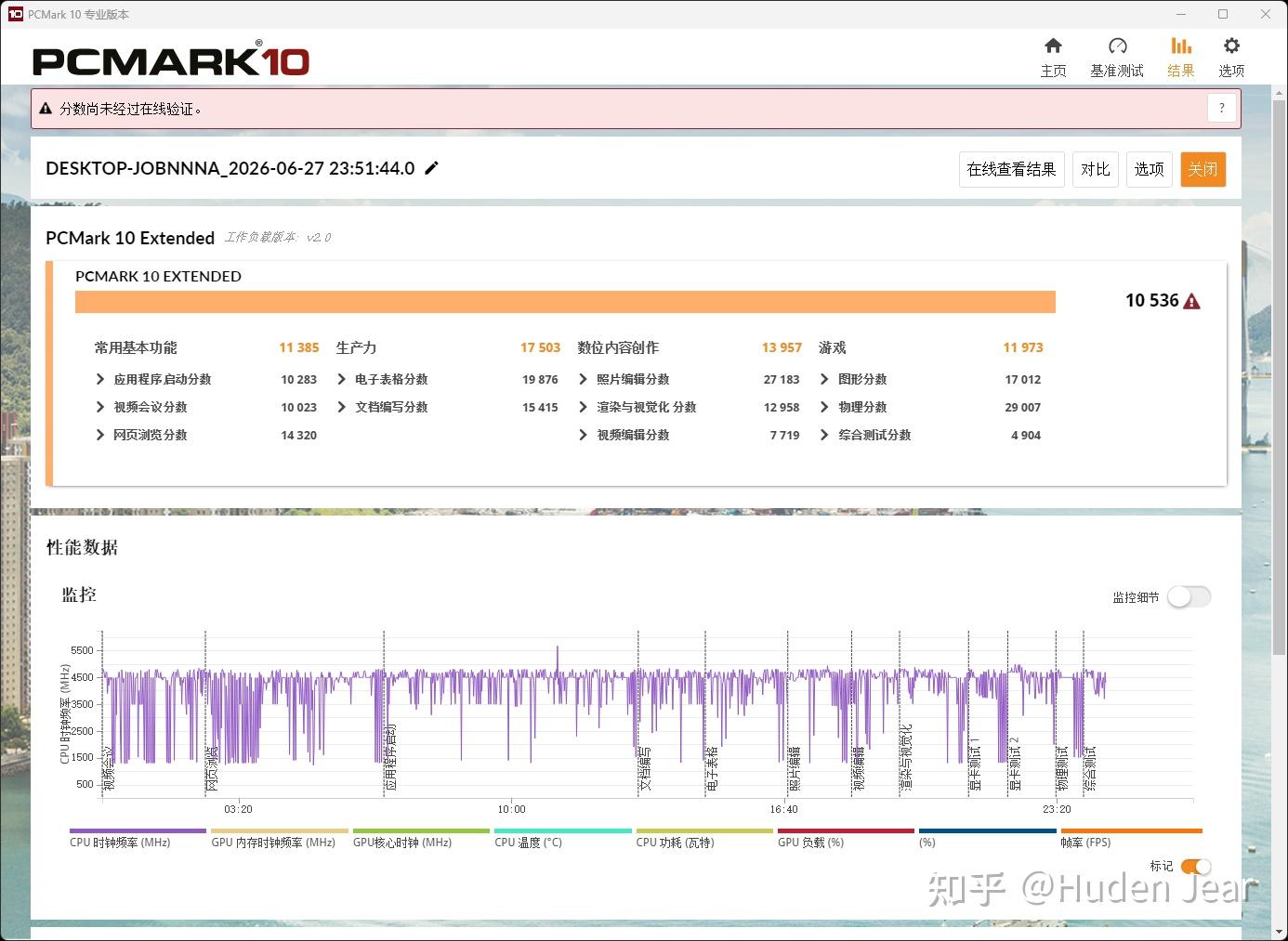Expand 图形分数 row
Image resolution: width=1288 pixels, height=941 pixels.
824,379
